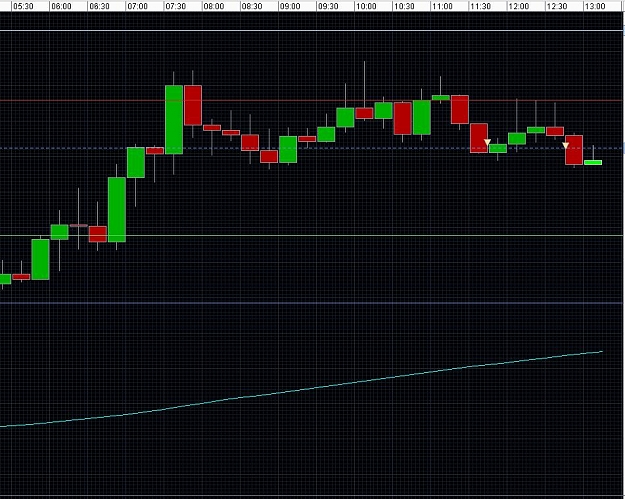Select the white horizontal line below time axis
625x499 pixels.
[x=312, y=30]
